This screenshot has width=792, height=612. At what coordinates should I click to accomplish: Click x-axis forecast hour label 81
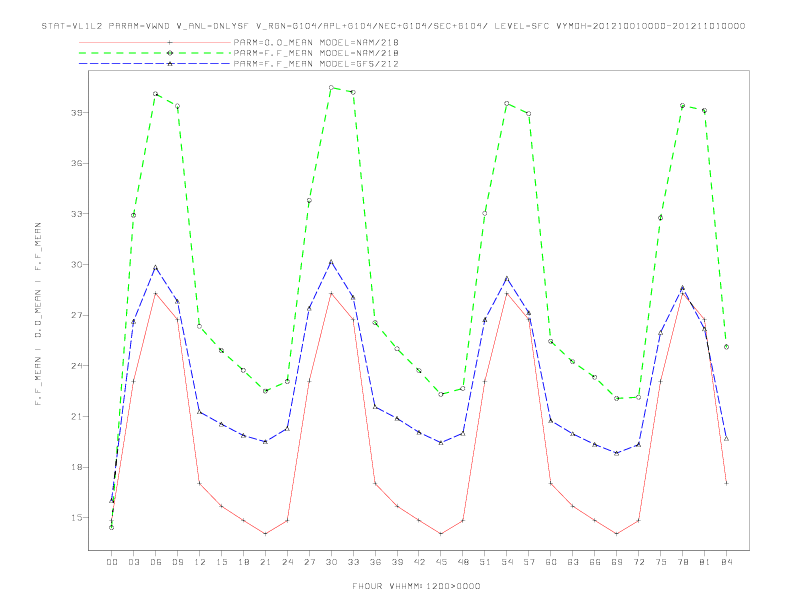point(705,562)
